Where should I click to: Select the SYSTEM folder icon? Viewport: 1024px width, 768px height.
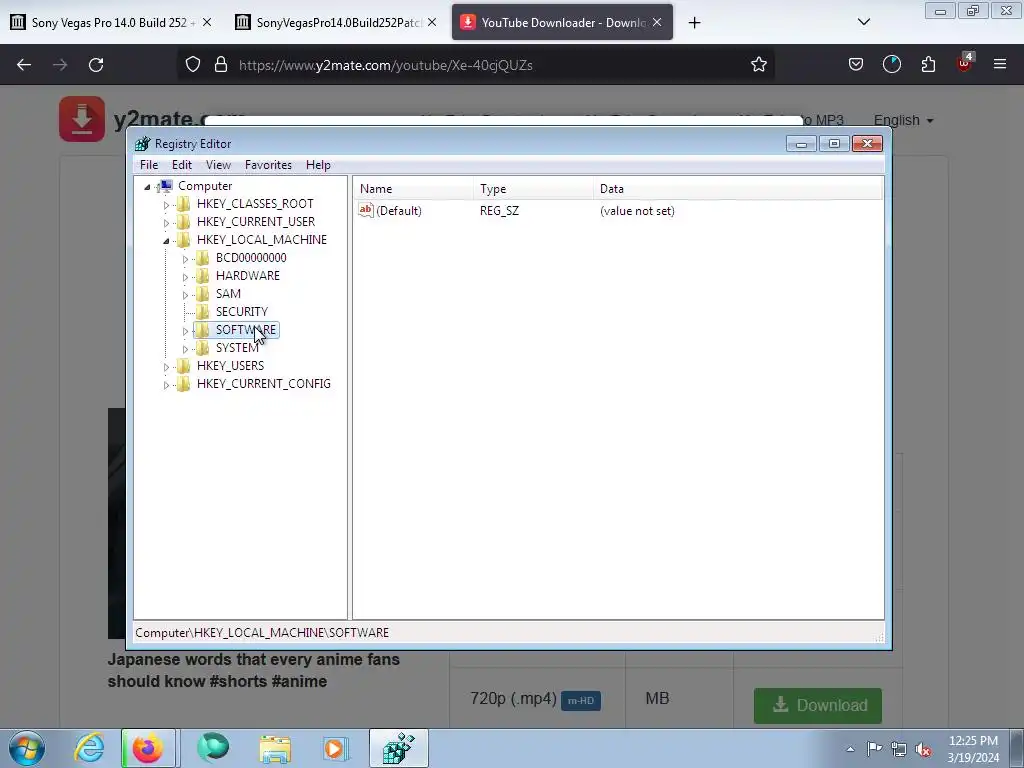point(202,347)
